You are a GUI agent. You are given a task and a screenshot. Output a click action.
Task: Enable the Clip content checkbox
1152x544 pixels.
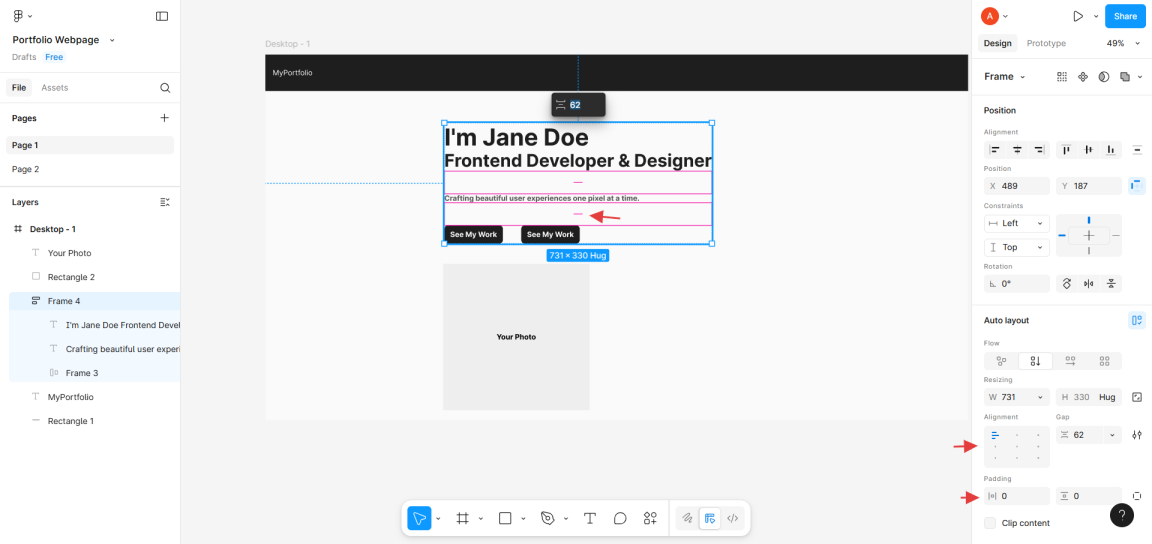pyautogui.click(x=990, y=523)
